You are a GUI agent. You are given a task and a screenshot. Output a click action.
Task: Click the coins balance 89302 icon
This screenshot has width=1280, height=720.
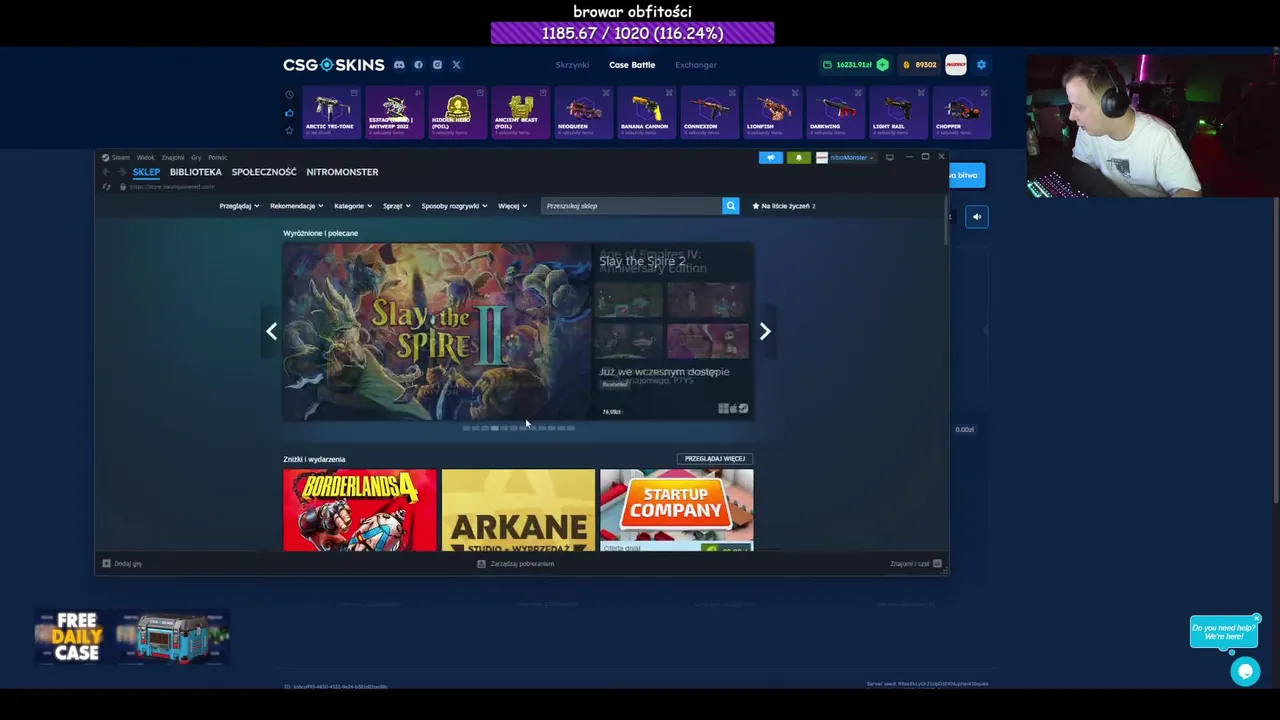[x=906, y=65]
